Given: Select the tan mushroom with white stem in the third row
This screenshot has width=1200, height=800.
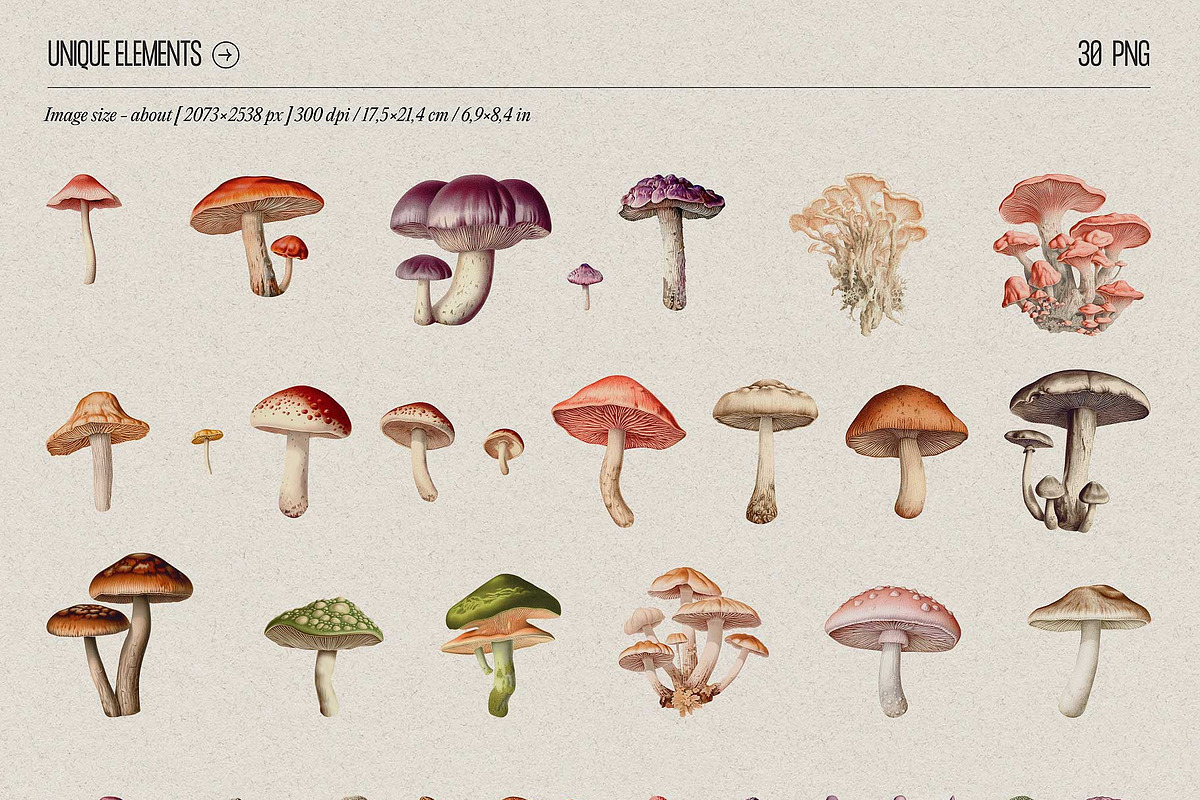Looking at the screenshot, I should coord(1089,650).
